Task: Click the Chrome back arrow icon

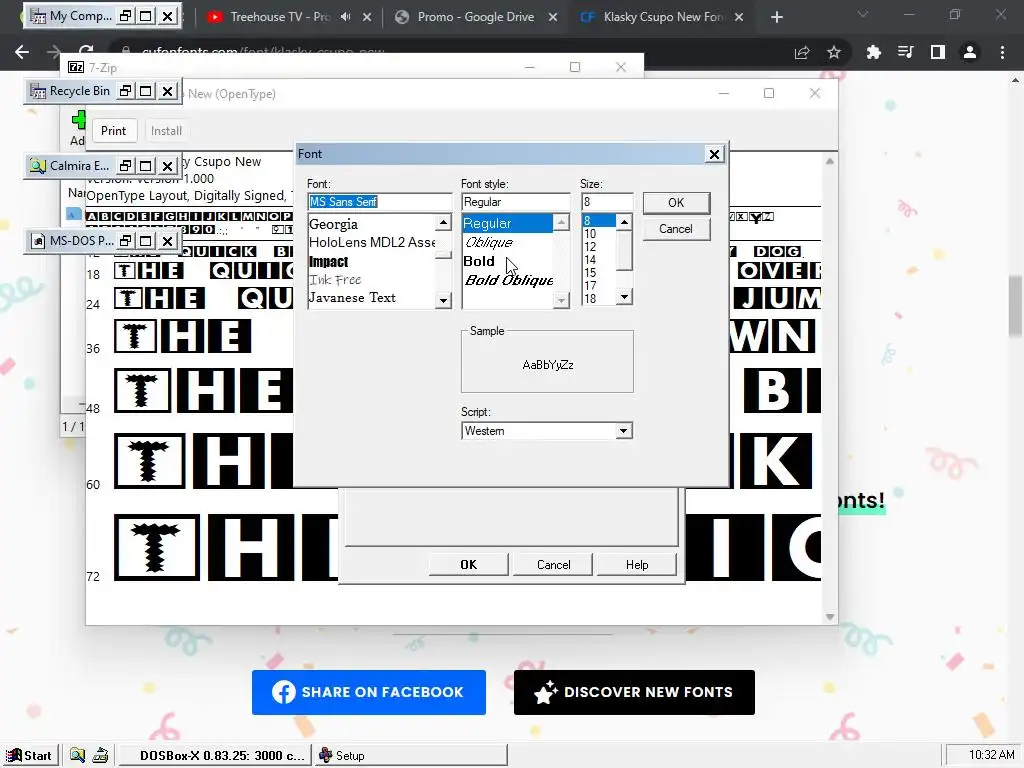Action: tap(22, 52)
